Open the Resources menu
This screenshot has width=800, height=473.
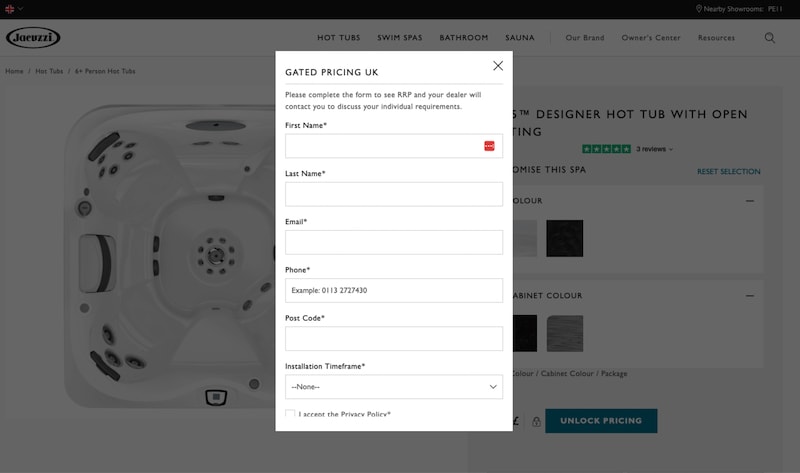(716, 38)
